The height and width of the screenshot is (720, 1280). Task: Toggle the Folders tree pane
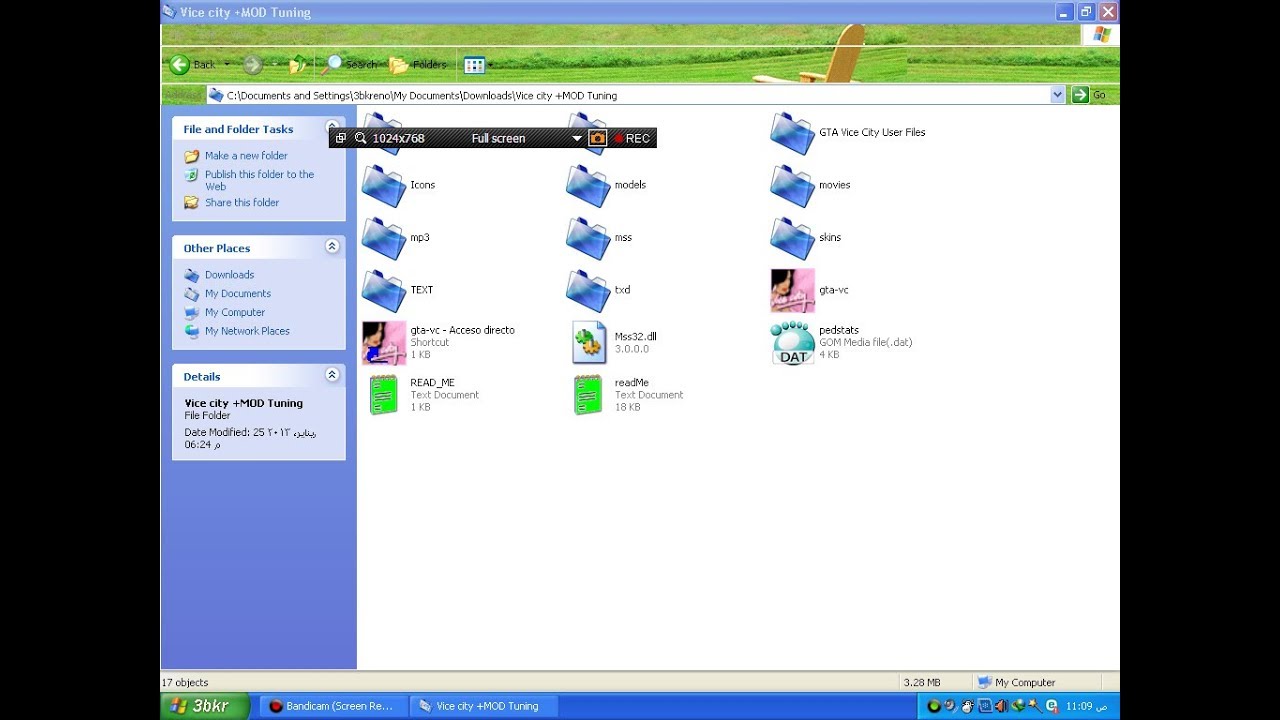tap(418, 65)
